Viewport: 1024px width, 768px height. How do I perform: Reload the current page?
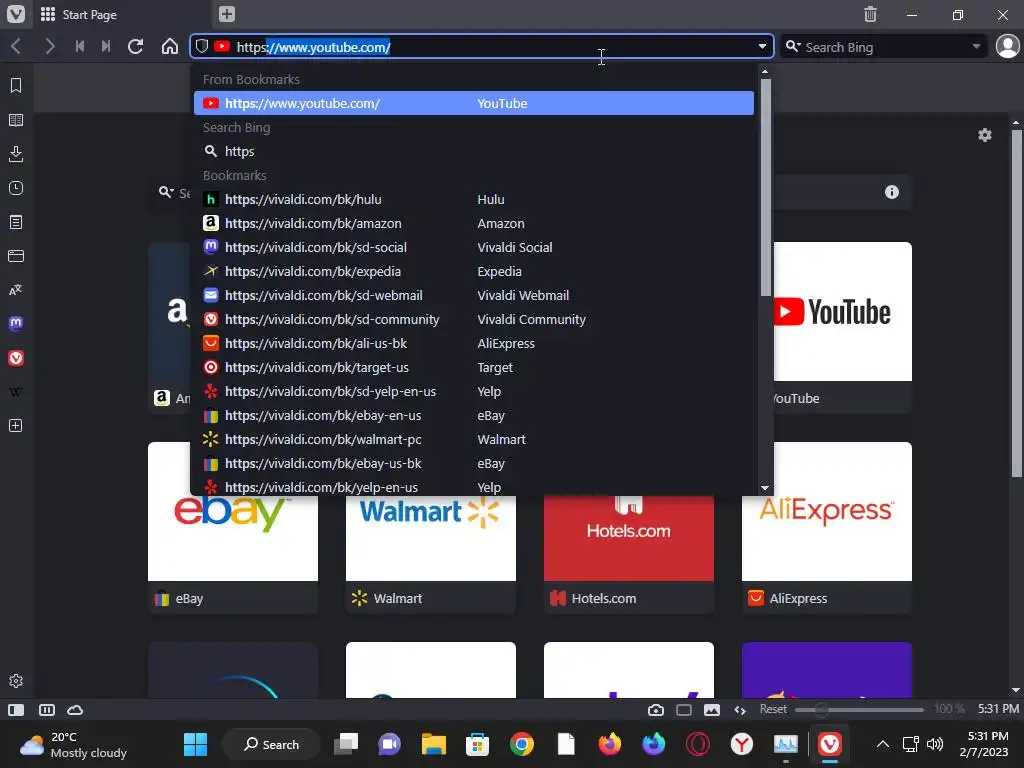click(136, 46)
